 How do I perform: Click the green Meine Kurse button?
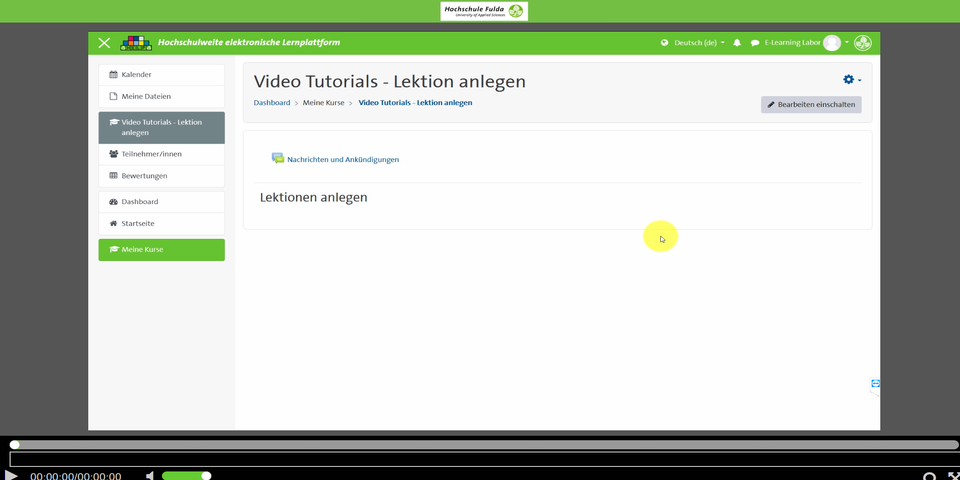162,250
